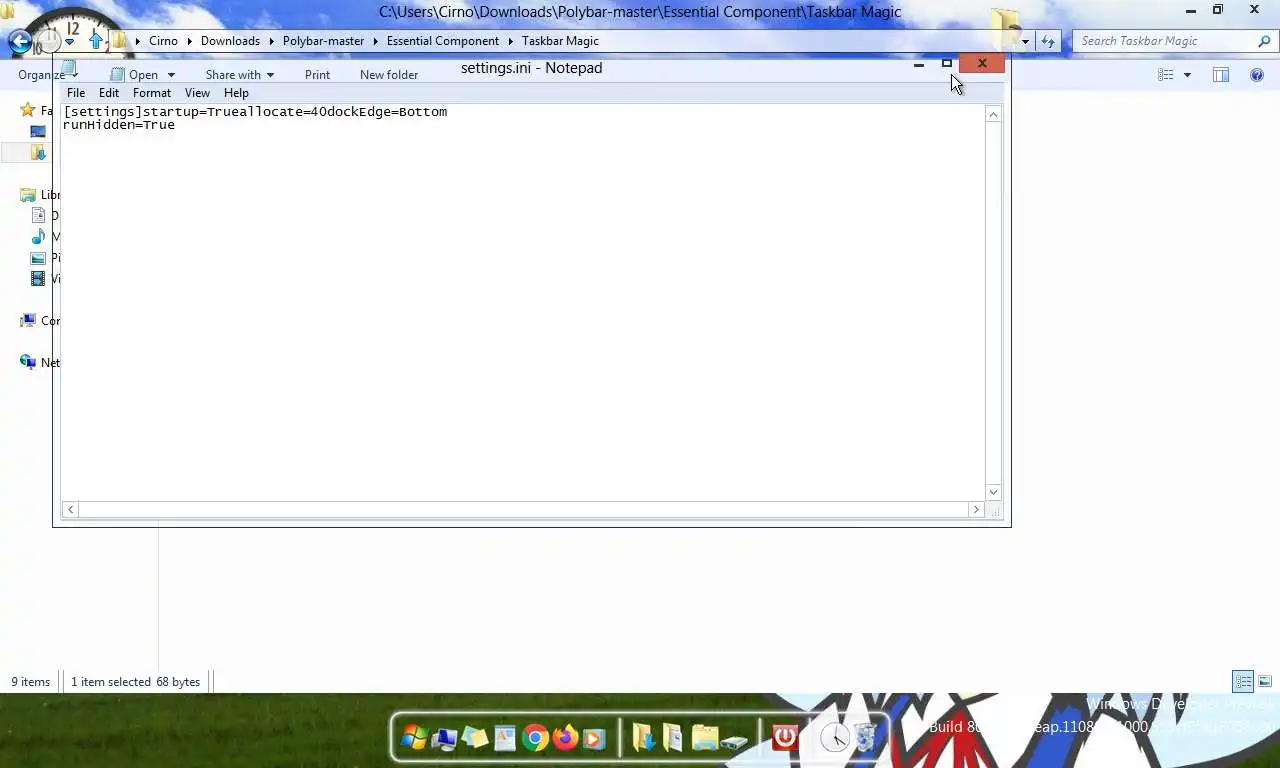Viewport: 1280px width, 768px height.
Task: Launch Firefox from the dock
Action: [565, 738]
